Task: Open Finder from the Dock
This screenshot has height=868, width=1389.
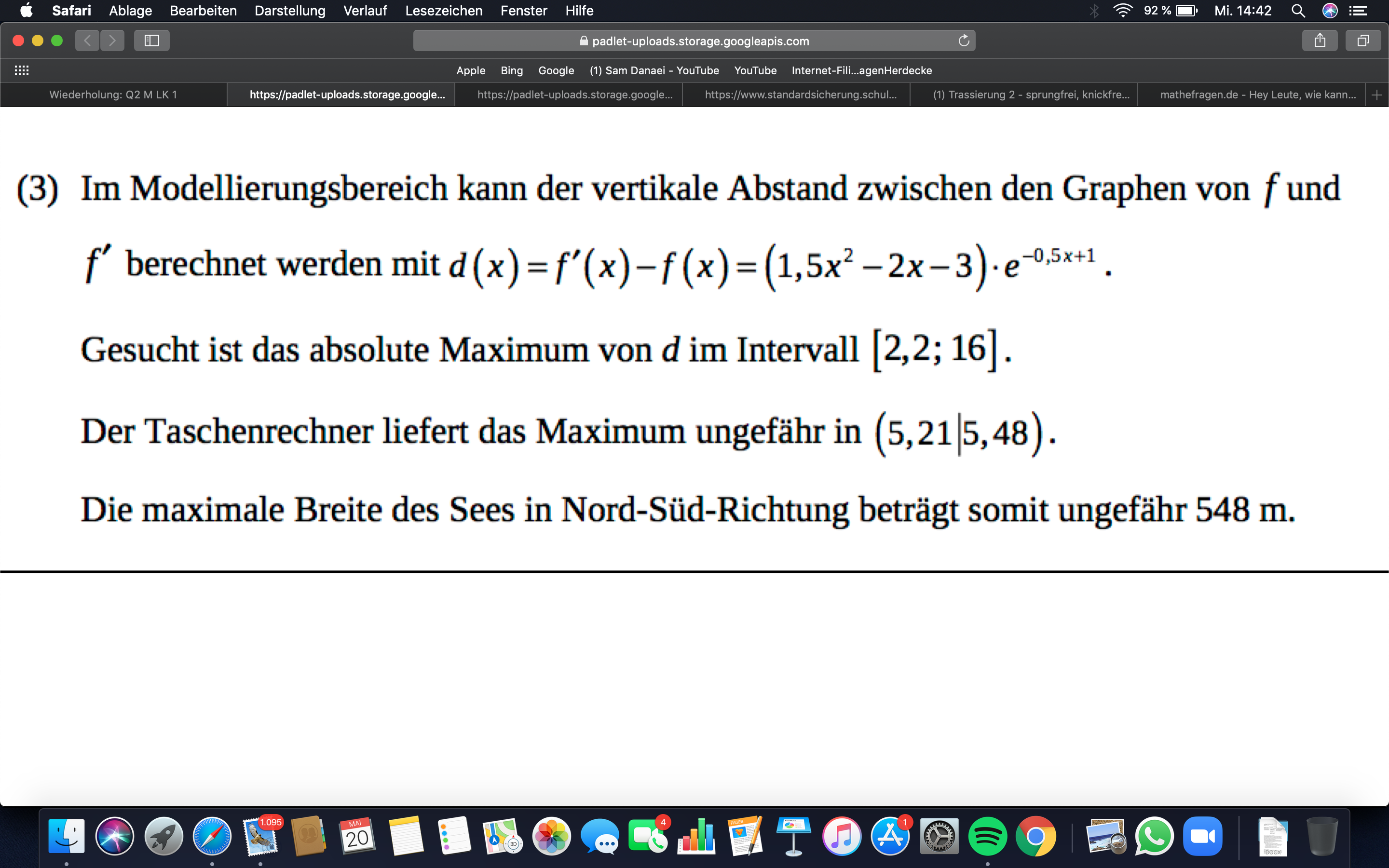Action: [x=67, y=836]
